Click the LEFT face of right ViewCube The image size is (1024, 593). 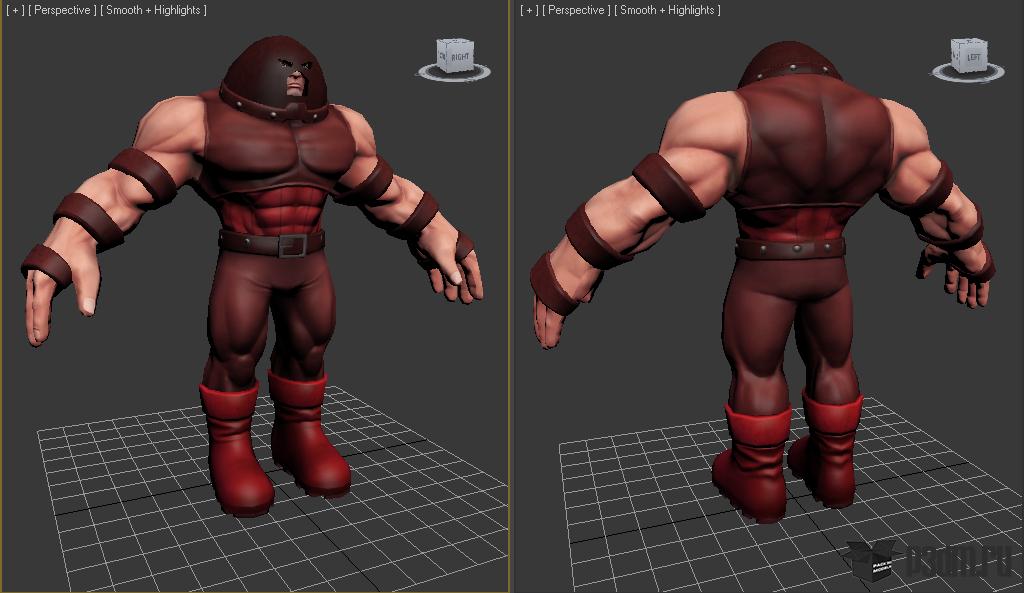(x=974, y=58)
